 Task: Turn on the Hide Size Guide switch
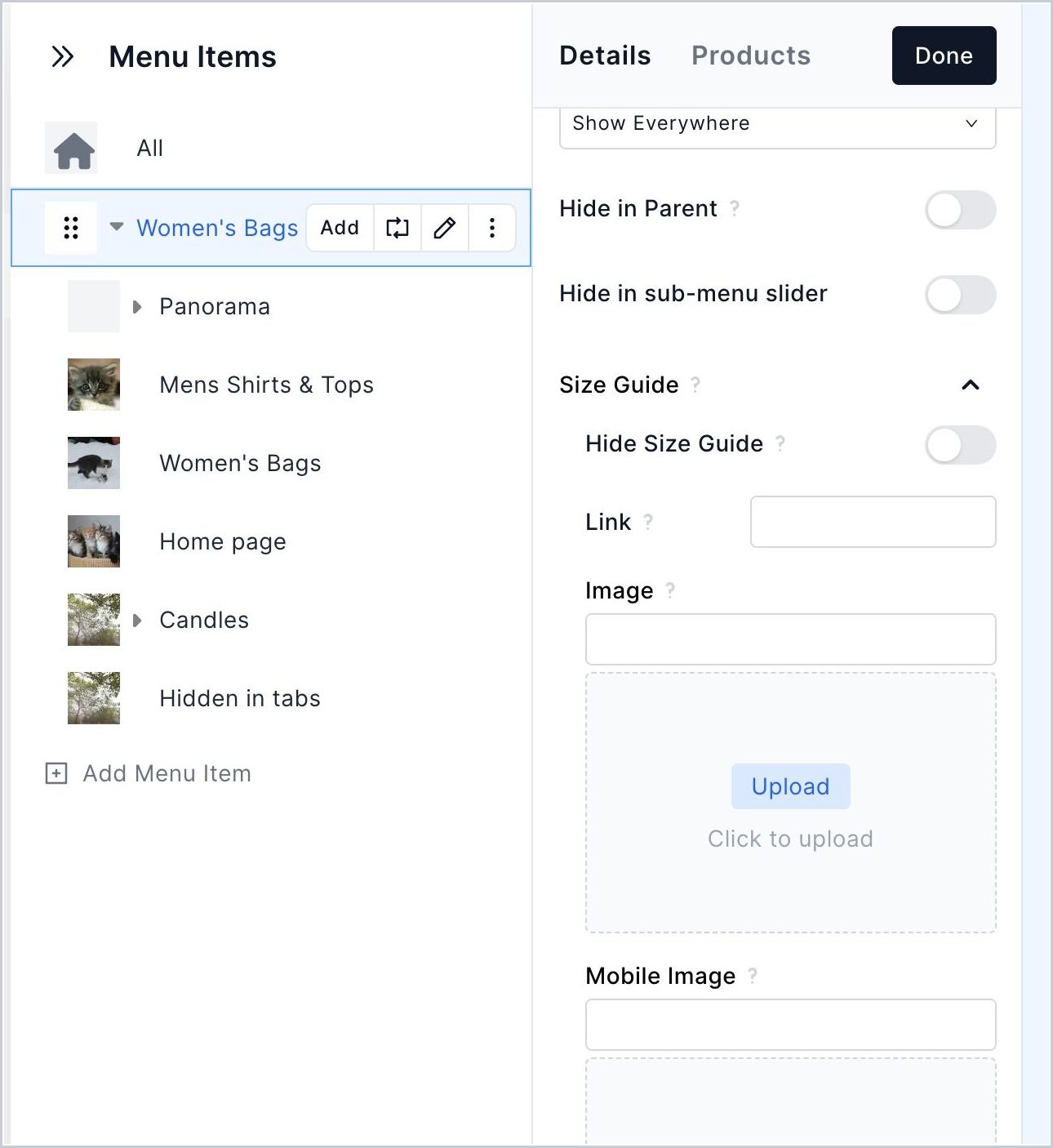(x=960, y=445)
